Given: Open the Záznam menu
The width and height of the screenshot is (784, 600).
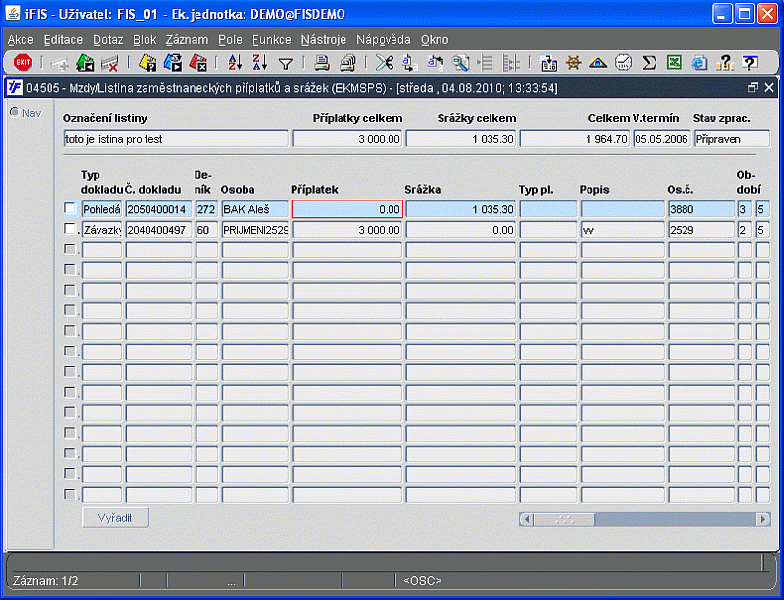Looking at the screenshot, I should [x=187, y=39].
